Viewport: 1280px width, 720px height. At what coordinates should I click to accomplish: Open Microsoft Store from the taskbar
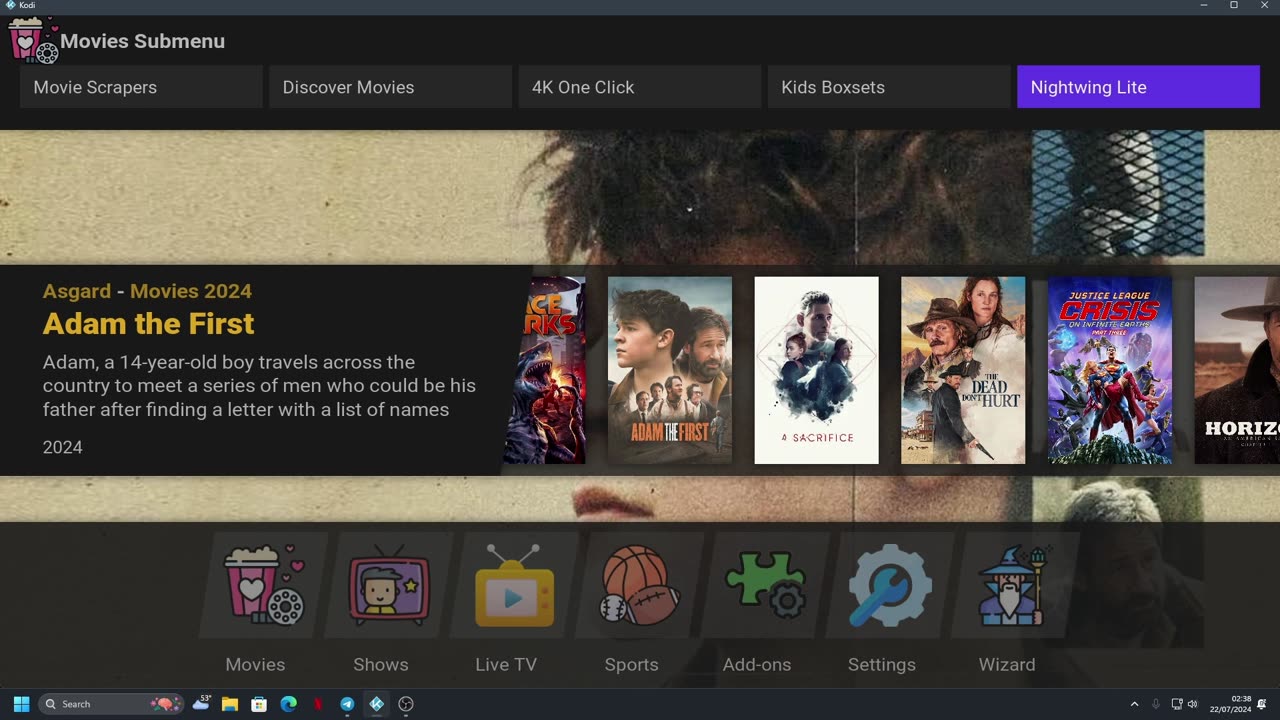tap(259, 704)
